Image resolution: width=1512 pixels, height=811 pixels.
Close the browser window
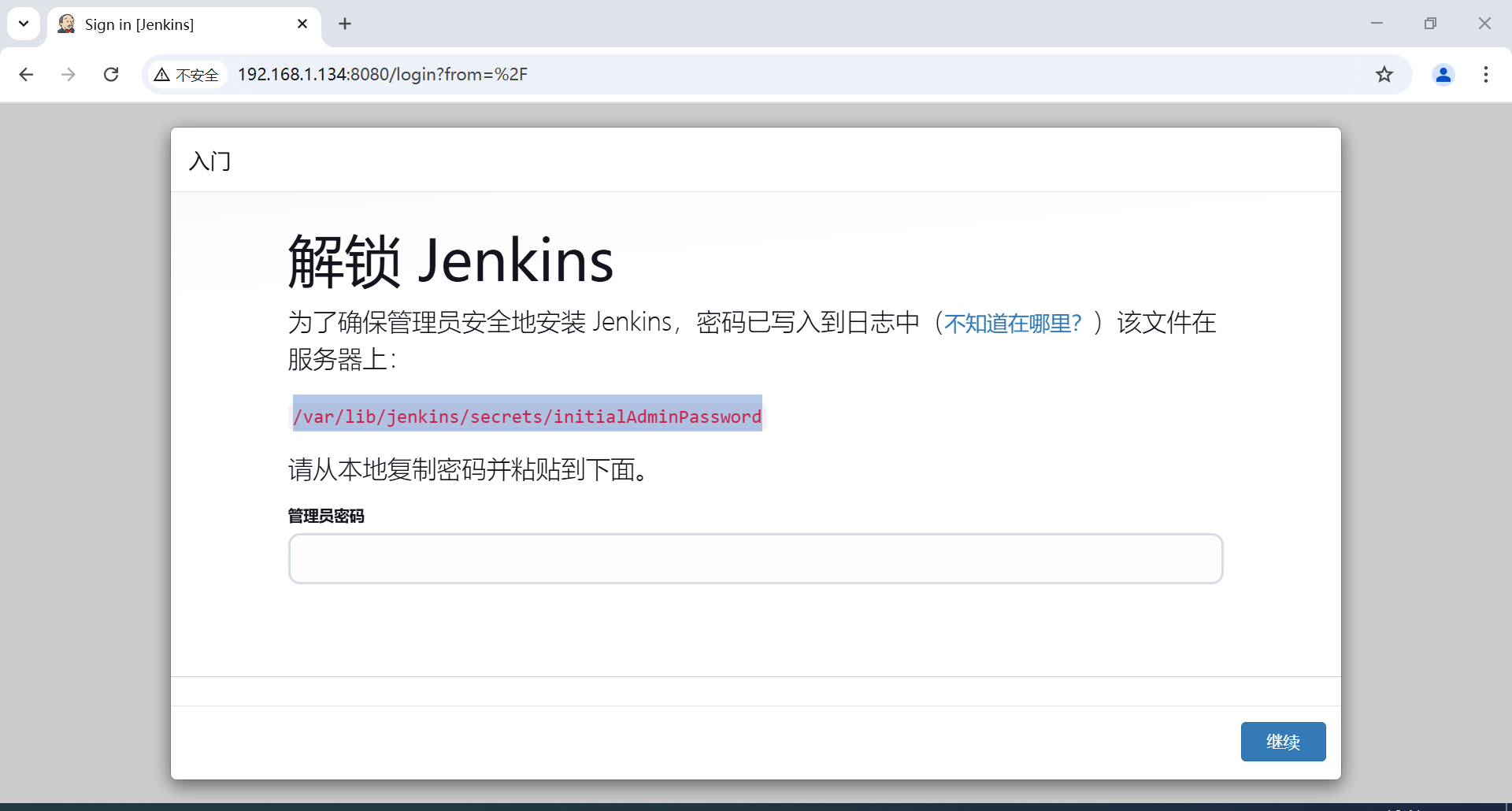click(1484, 24)
